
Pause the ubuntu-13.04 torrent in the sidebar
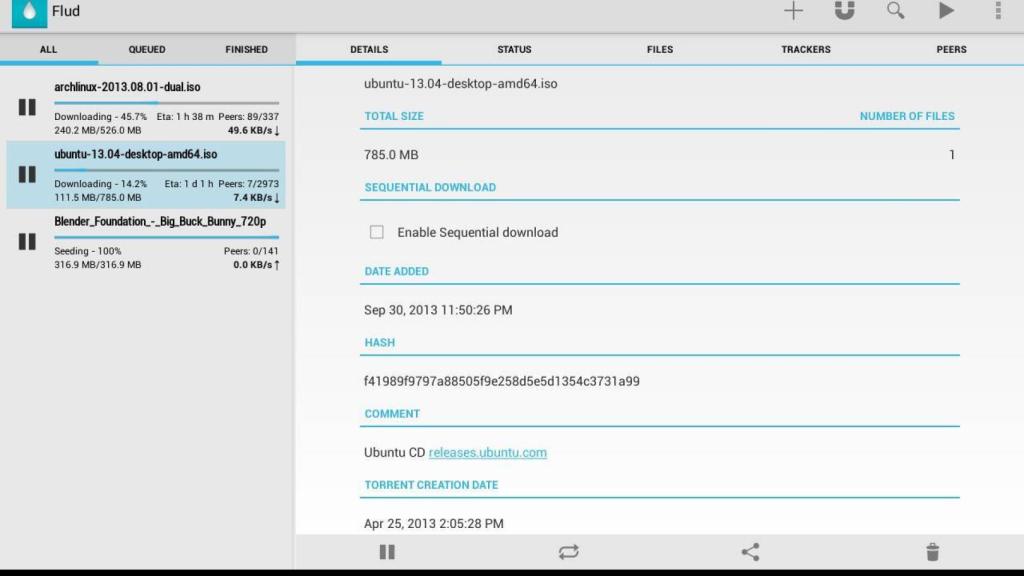[27, 174]
